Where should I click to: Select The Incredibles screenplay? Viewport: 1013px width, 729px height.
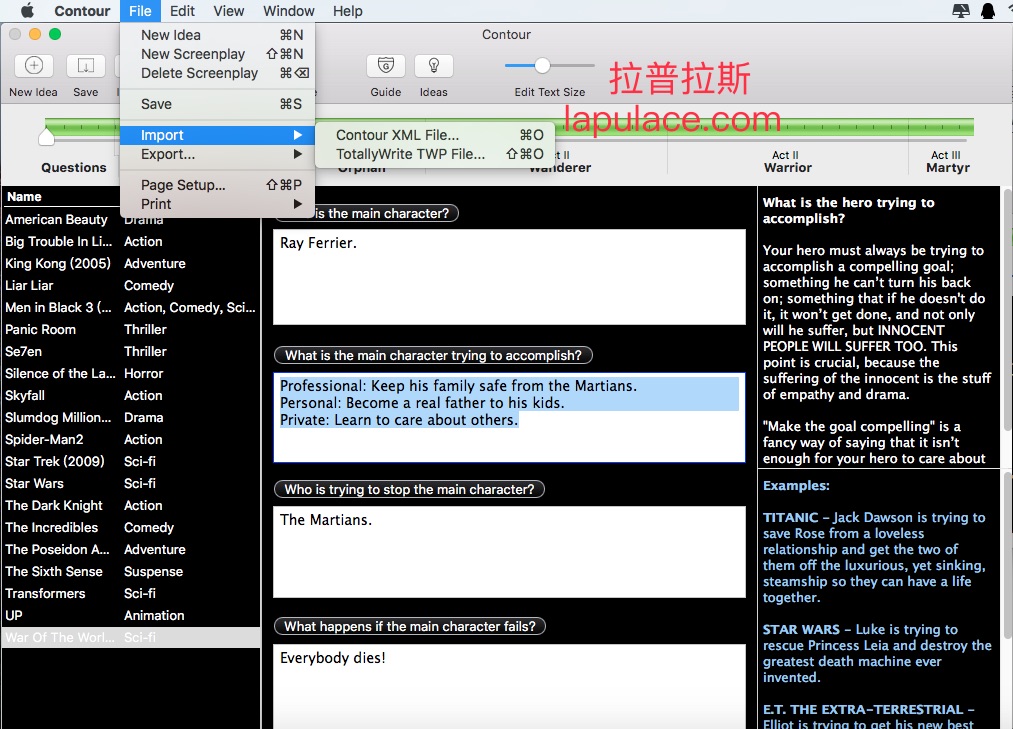coord(131,527)
